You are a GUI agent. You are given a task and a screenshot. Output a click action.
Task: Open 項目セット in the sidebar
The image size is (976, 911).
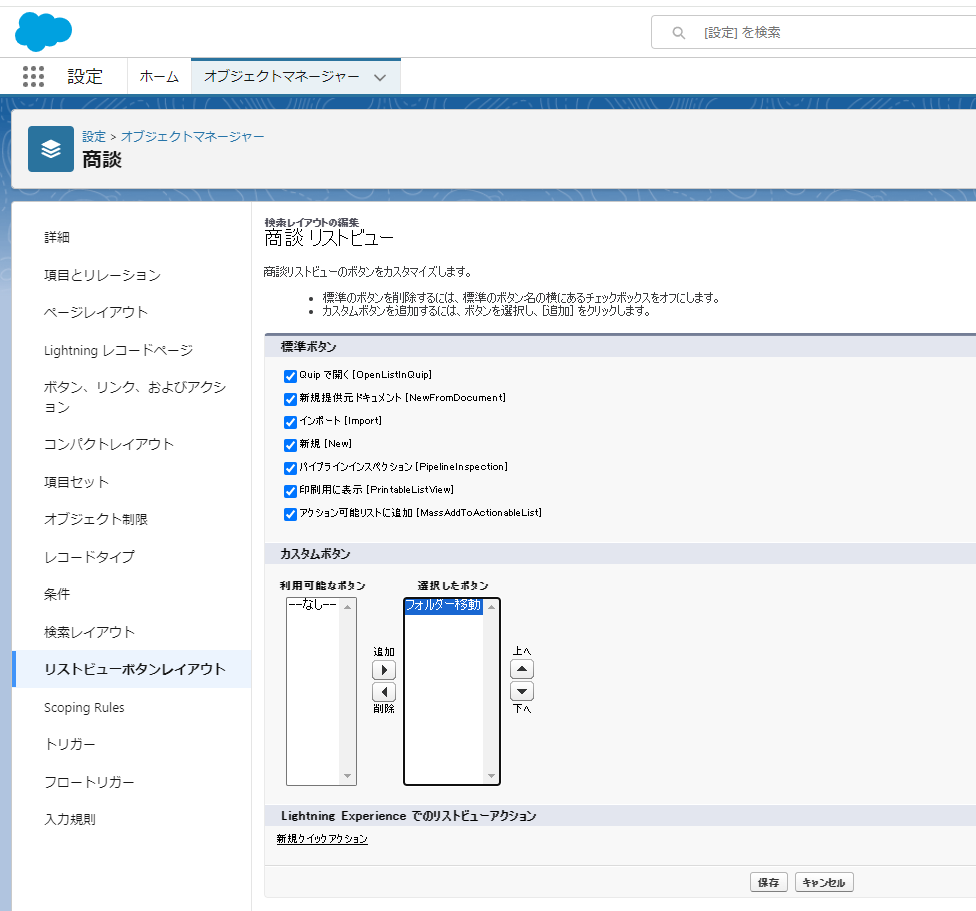pyautogui.click(x=76, y=482)
